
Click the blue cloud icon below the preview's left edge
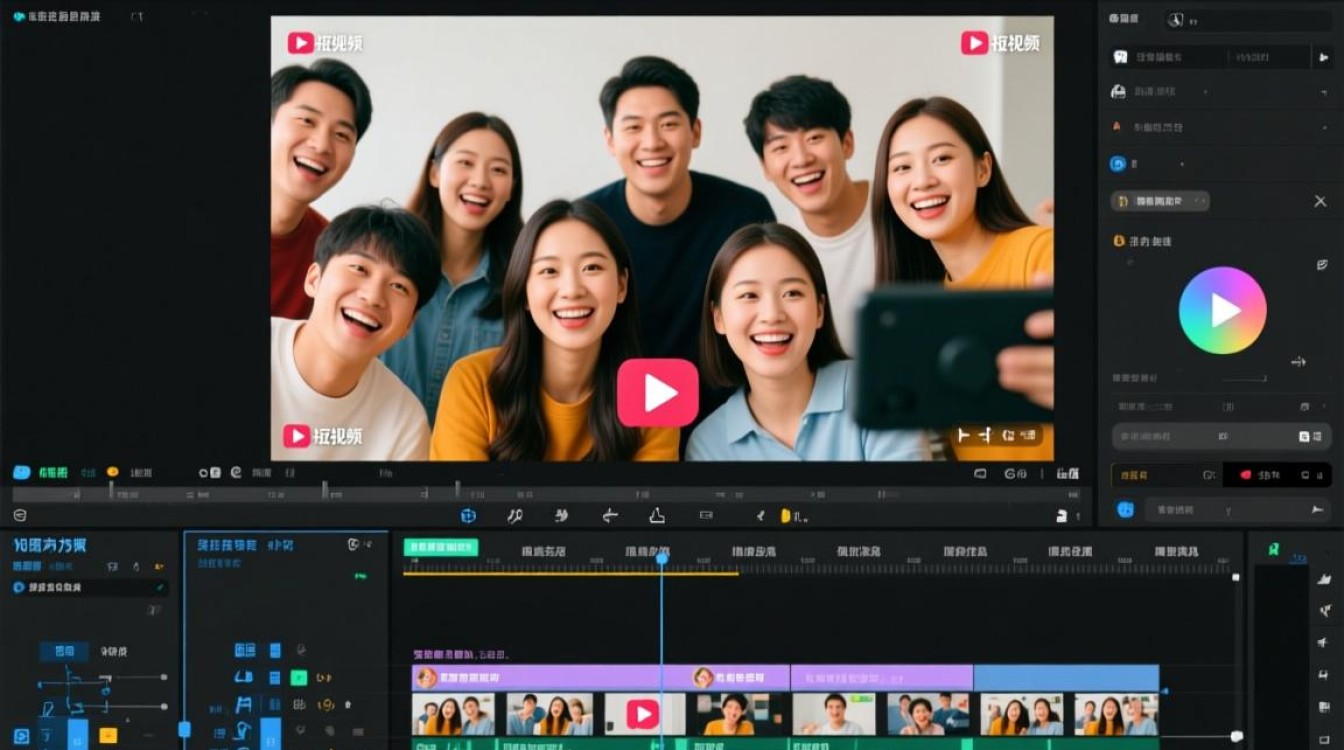(21, 472)
